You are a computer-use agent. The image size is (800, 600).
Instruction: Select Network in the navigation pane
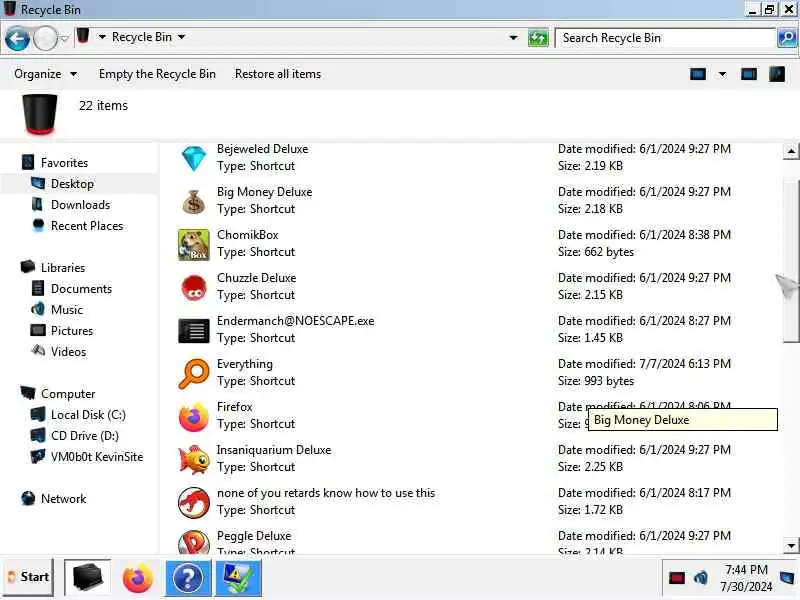pos(63,498)
